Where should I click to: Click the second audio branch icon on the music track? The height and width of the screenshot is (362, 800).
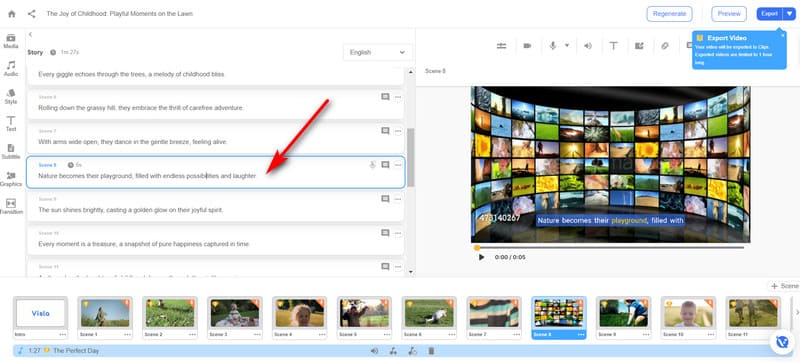click(x=412, y=351)
